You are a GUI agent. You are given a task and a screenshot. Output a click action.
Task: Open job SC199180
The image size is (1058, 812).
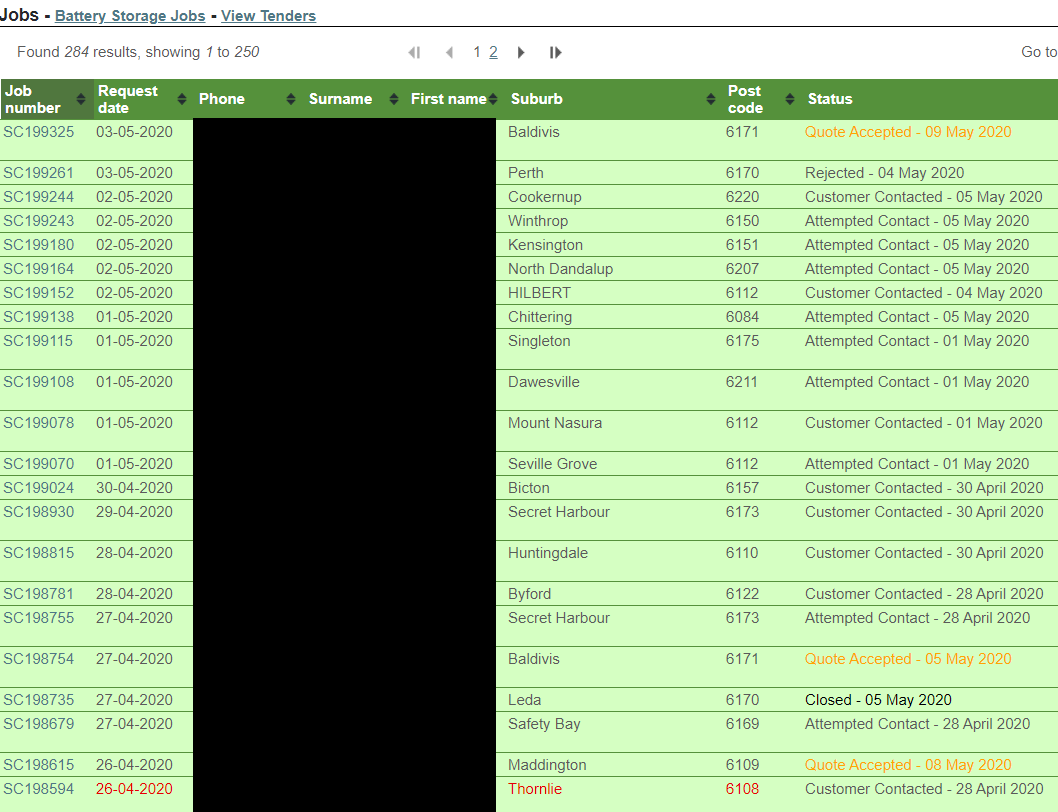[x=38, y=245]
